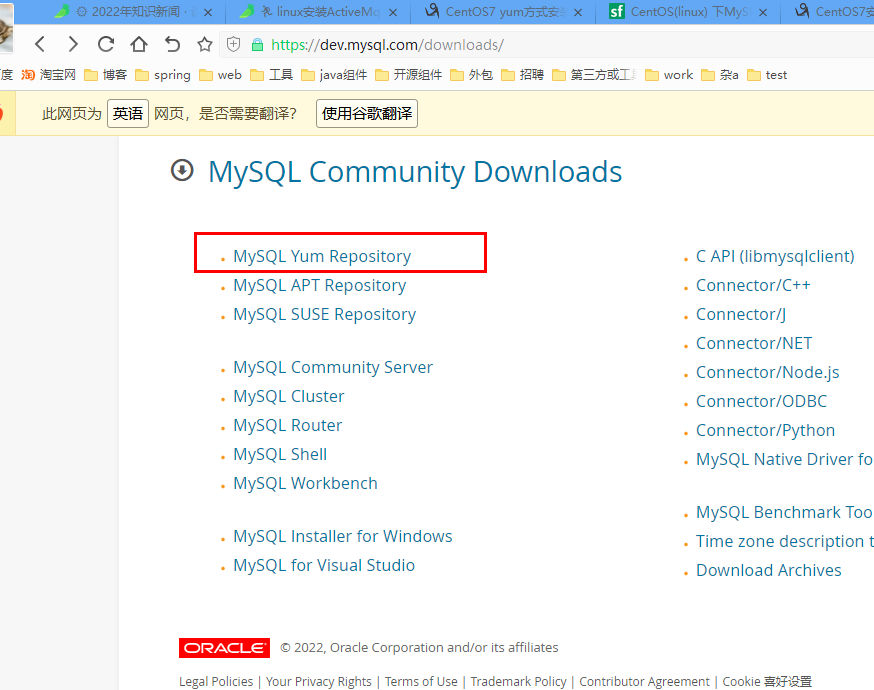Click the download circle icon beside page title
874x690 pixels.
[182, 171]
